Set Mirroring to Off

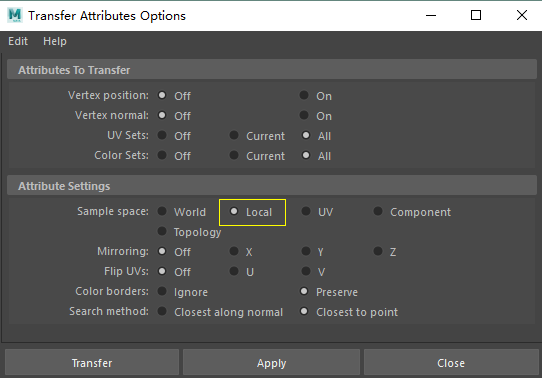(162, 251)
